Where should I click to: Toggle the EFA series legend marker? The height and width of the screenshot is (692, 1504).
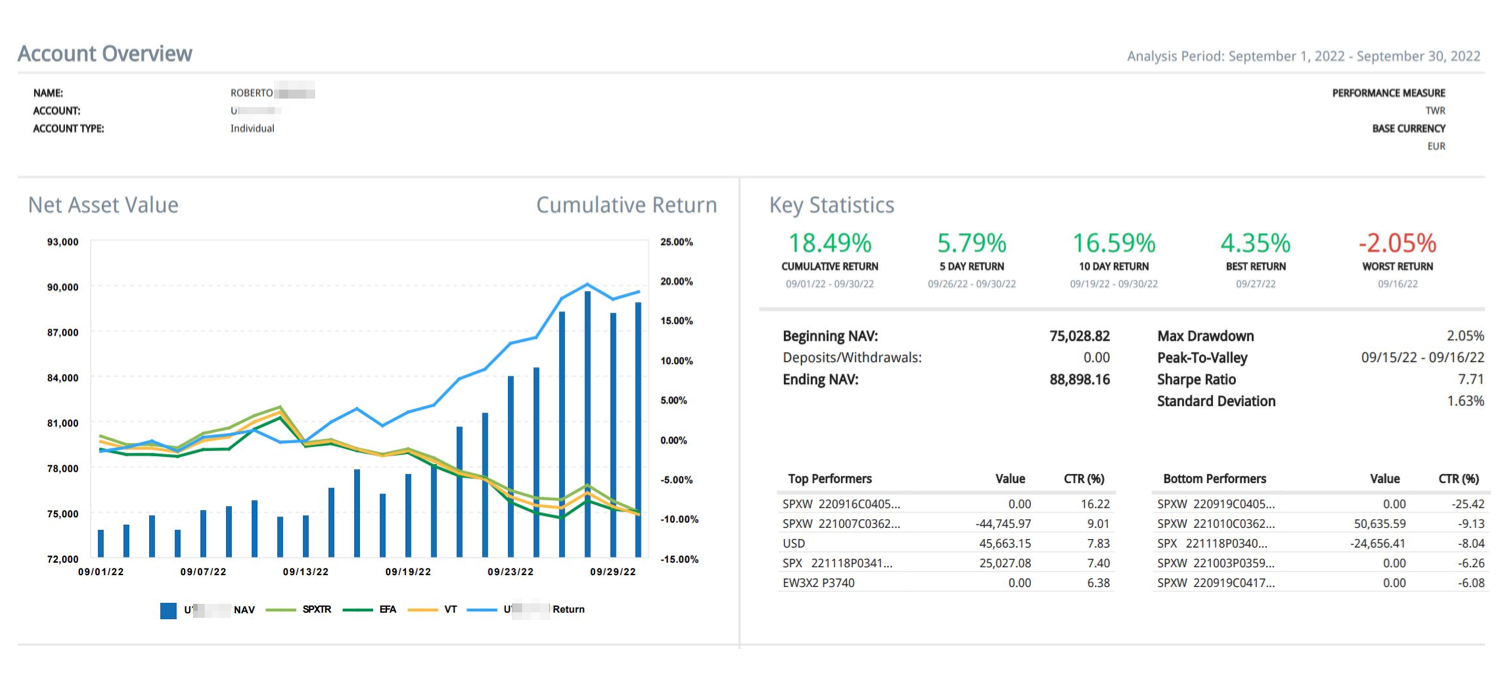[x=359, y=610]
